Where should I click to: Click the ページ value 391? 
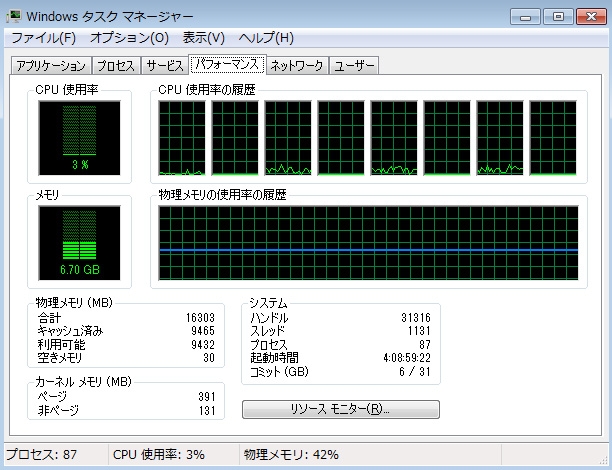tap(207, 397)
